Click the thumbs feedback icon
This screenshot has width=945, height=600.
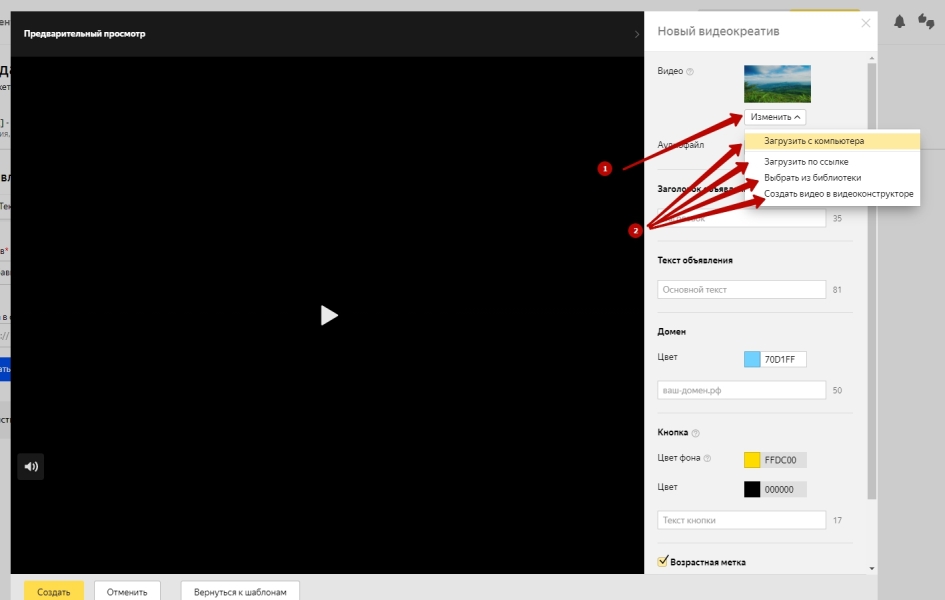point(927,22)
